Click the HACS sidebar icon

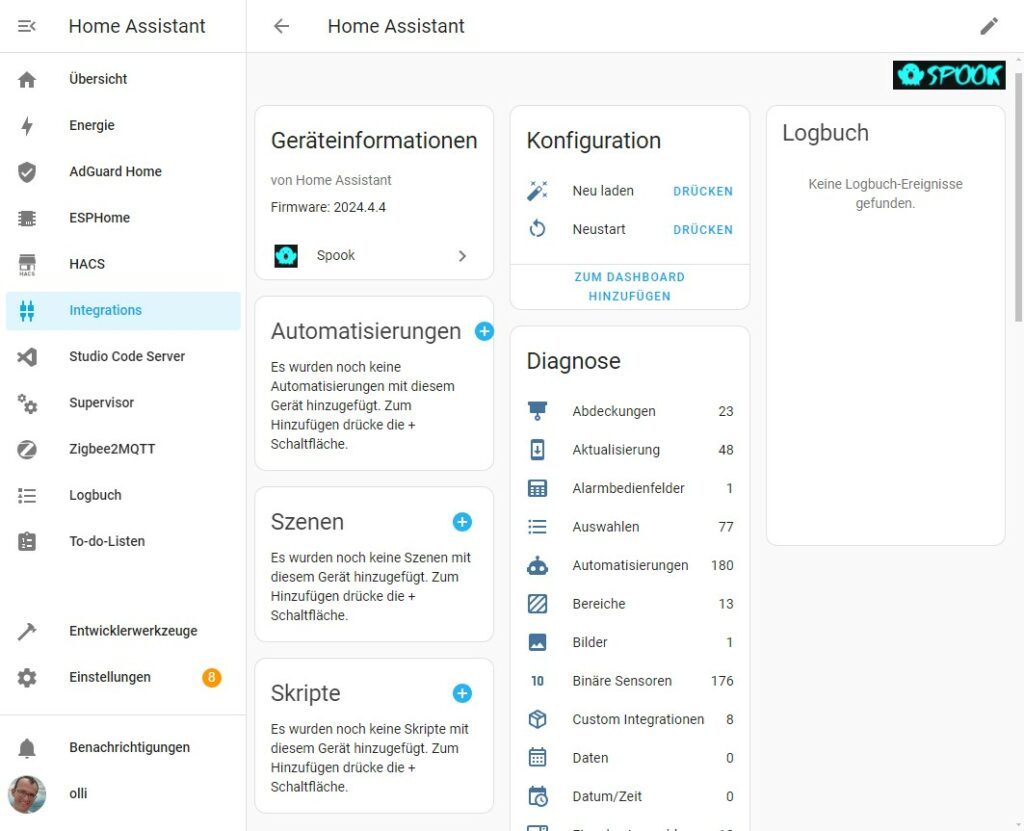26,264
